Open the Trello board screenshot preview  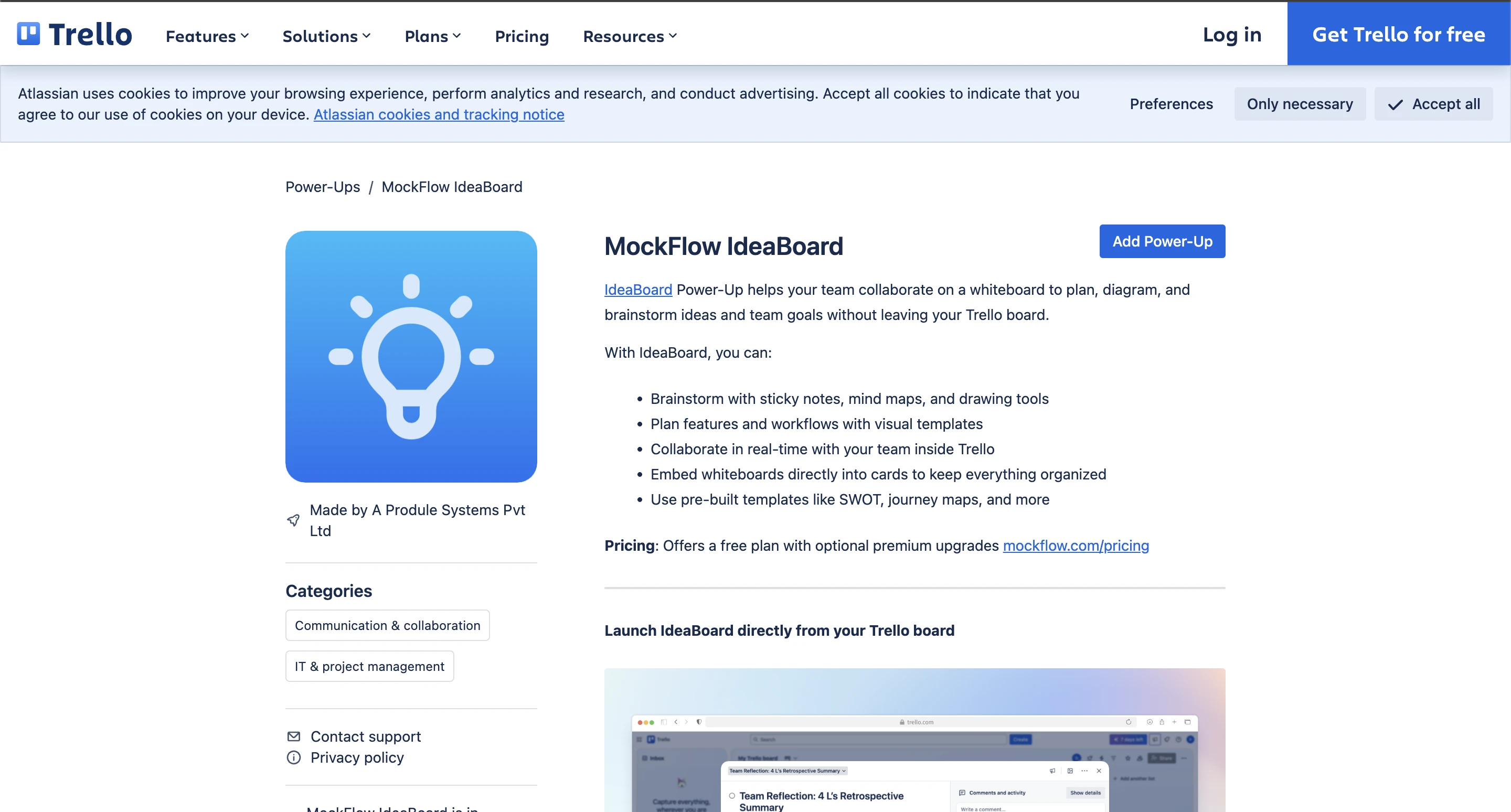[914, 740]
